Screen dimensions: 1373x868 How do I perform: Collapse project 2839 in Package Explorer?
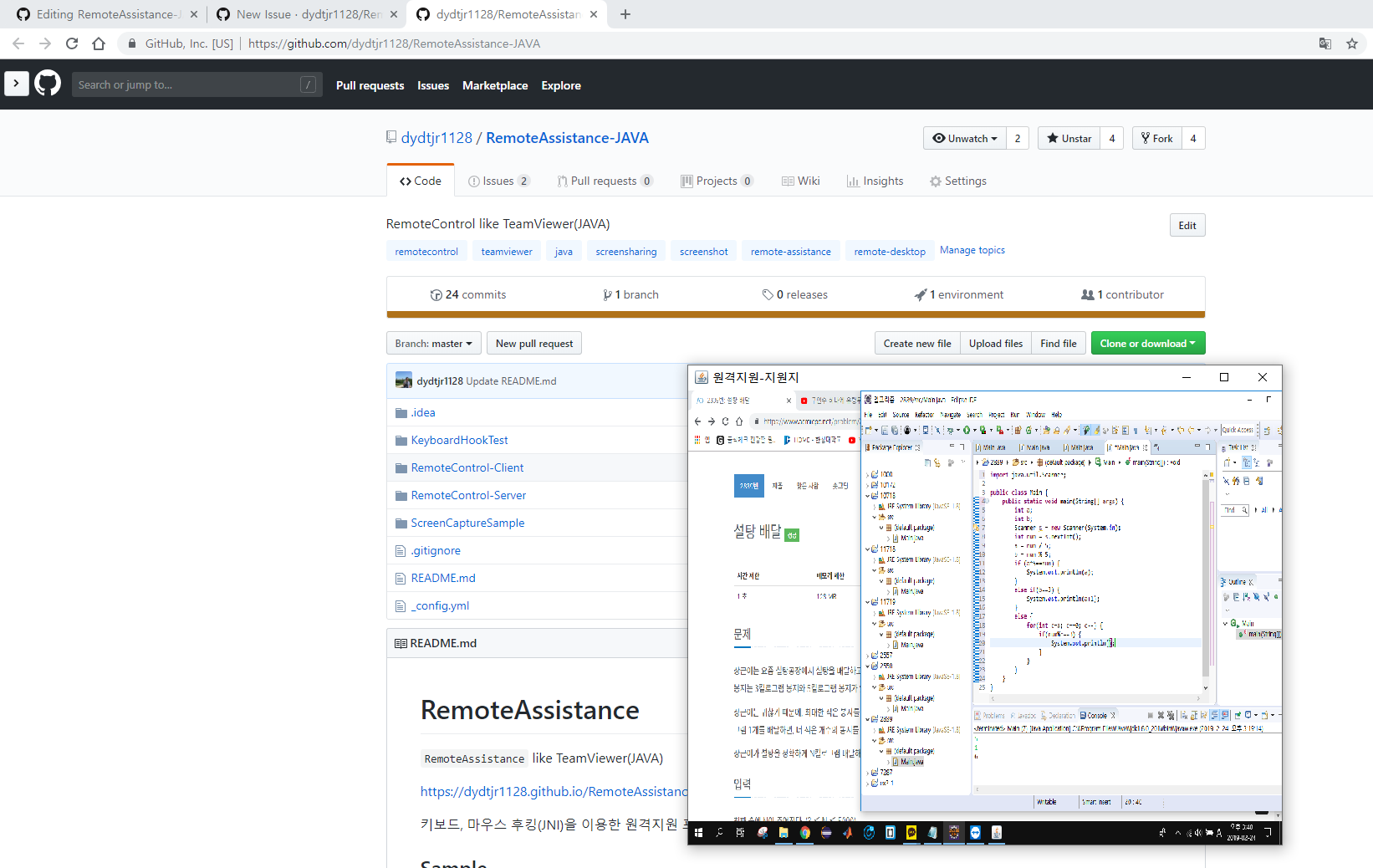(x=867, y=718)
